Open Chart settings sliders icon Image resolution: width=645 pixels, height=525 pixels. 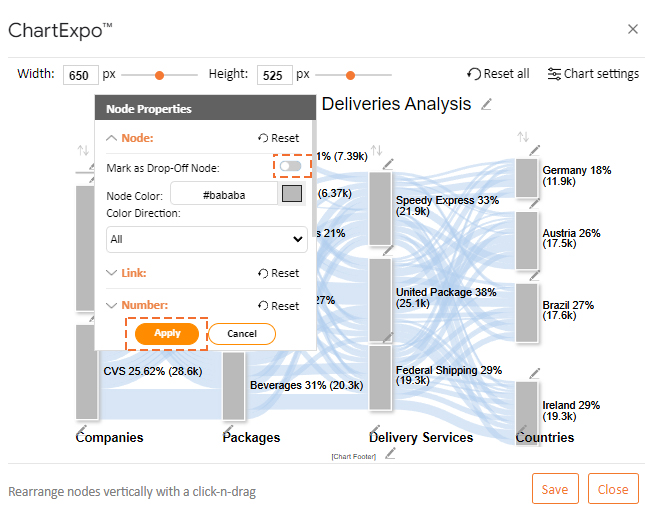coord(554,74)
